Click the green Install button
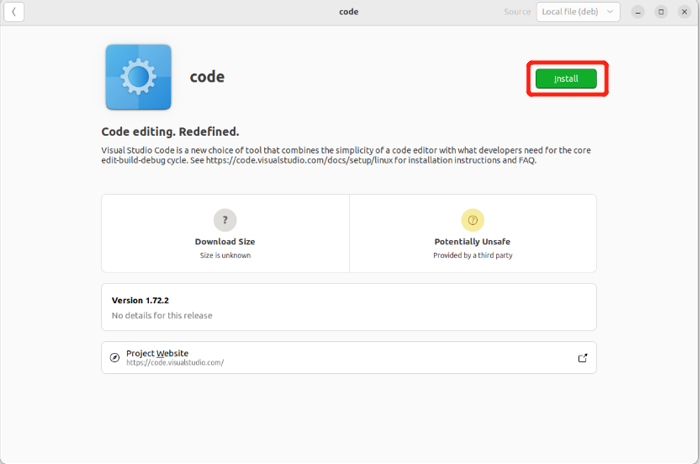This screenshot has height=464, width=700. coord(566,79)
